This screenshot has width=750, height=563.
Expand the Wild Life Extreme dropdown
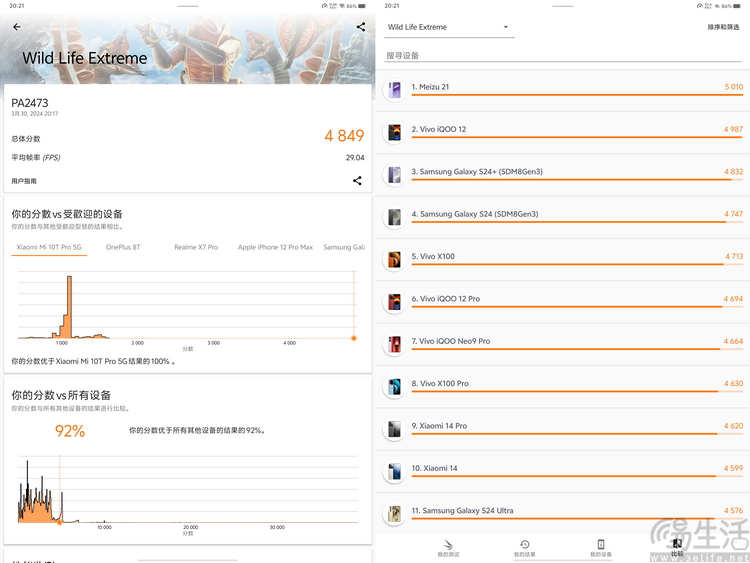coord(449,27)
